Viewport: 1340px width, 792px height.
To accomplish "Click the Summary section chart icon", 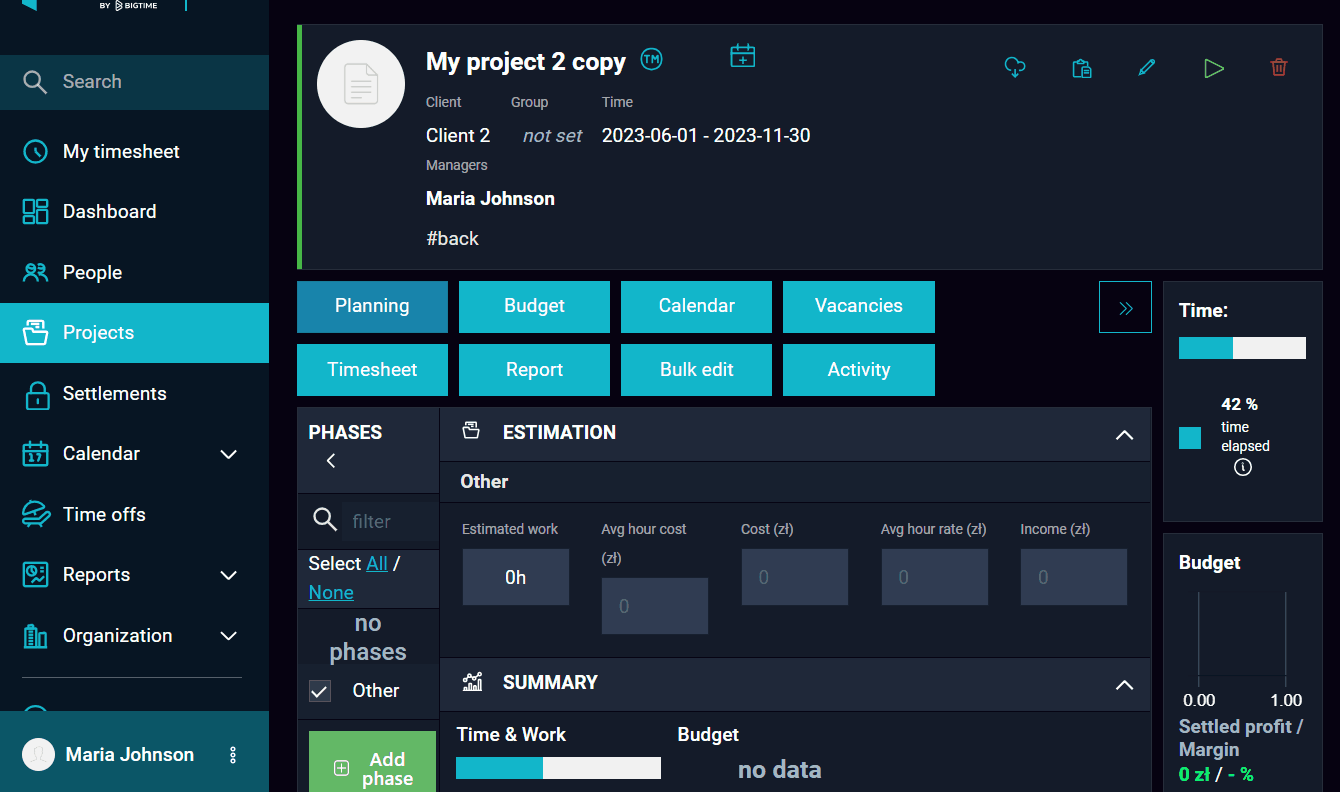I will click(x=472, y=682).
